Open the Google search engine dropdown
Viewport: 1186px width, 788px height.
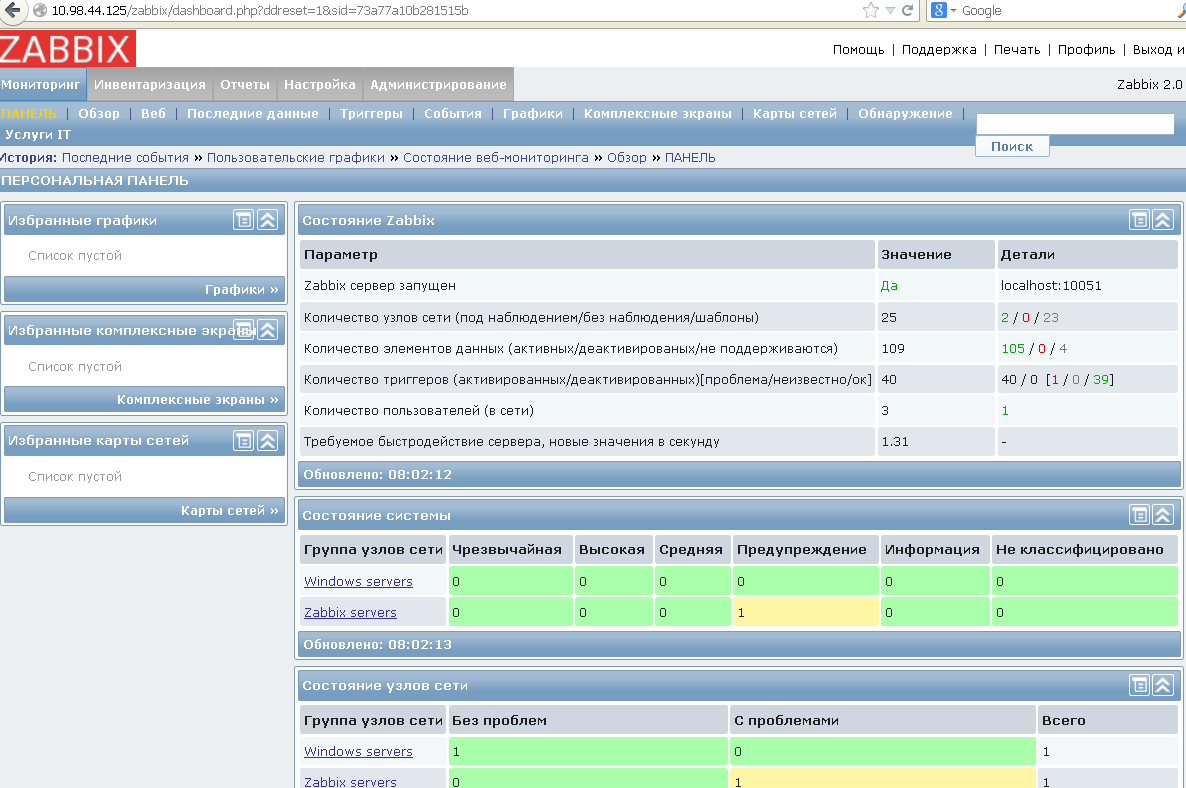pyautogui.click(x=948, y=10)
